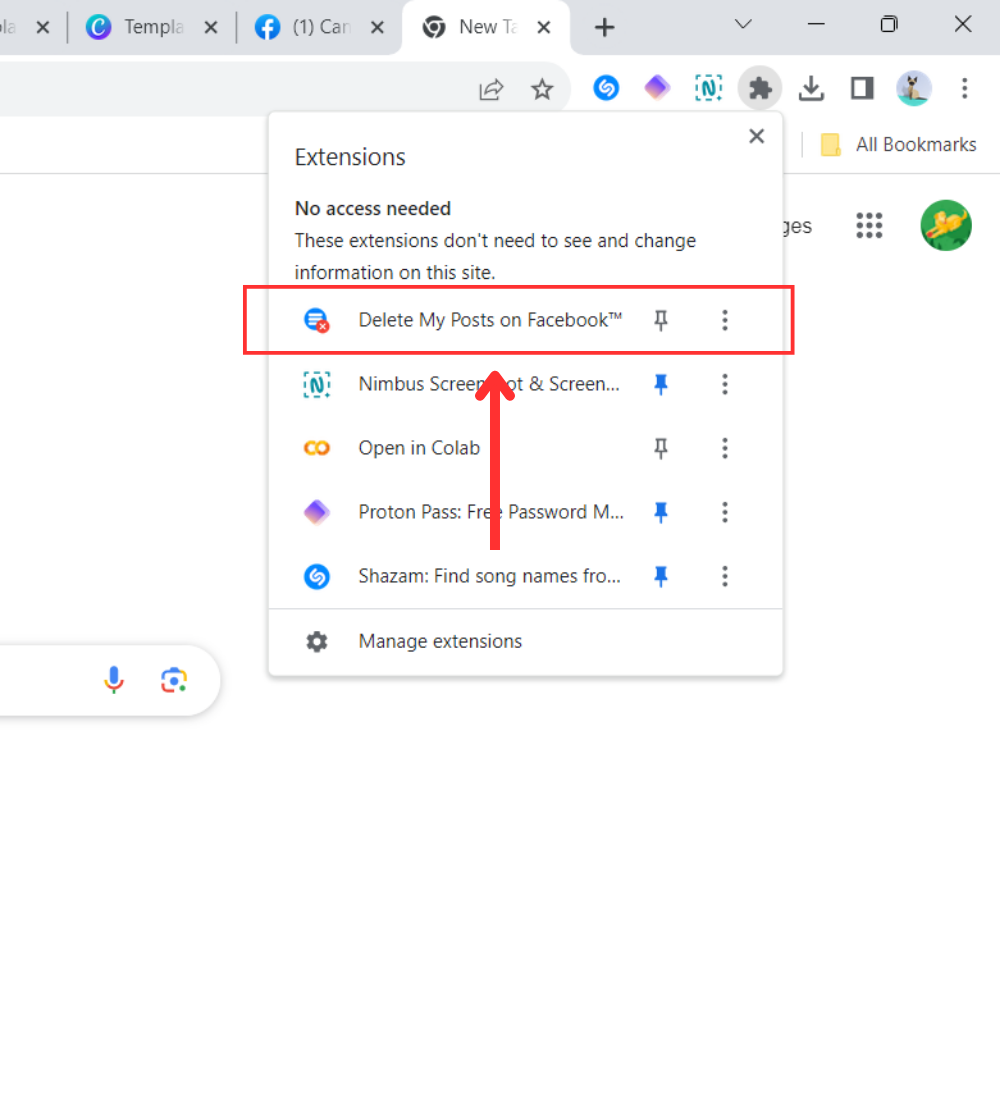Search by image with Google Lens icon

pyautogui.click(x=174, y=680)
